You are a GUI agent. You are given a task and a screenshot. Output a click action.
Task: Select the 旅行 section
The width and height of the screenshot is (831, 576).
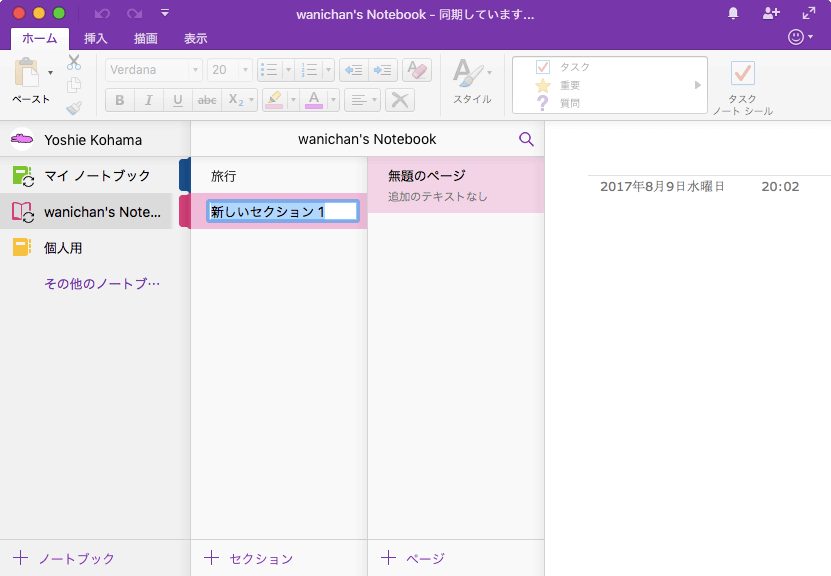click(x=278, y=176)
